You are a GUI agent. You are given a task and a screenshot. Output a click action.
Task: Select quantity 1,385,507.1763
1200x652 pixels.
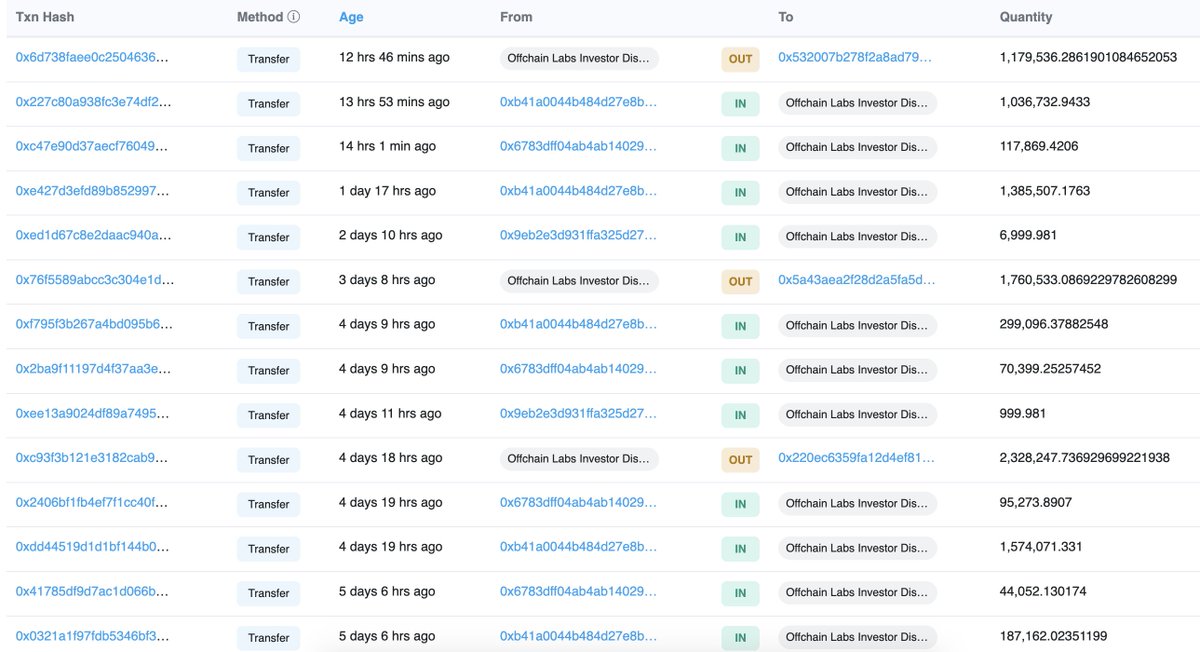click(x=1045, y=190)
